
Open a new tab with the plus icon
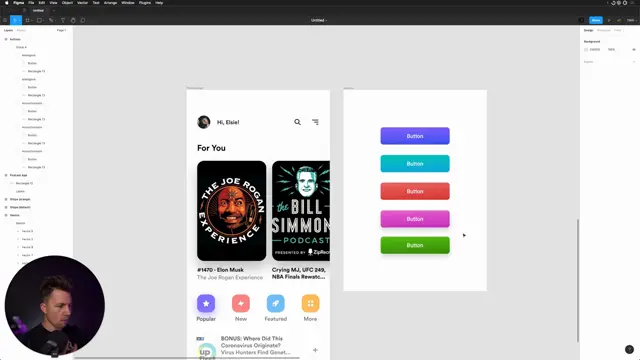point(53,11)
